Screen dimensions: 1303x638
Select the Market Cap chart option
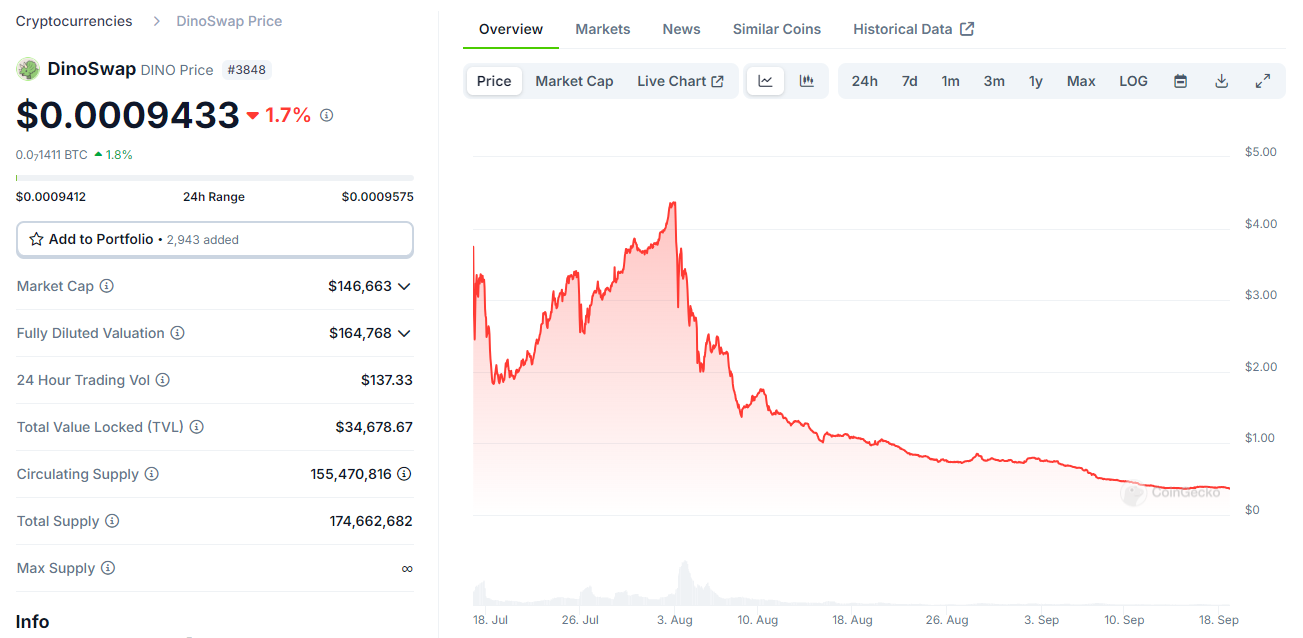pos(574,81)
